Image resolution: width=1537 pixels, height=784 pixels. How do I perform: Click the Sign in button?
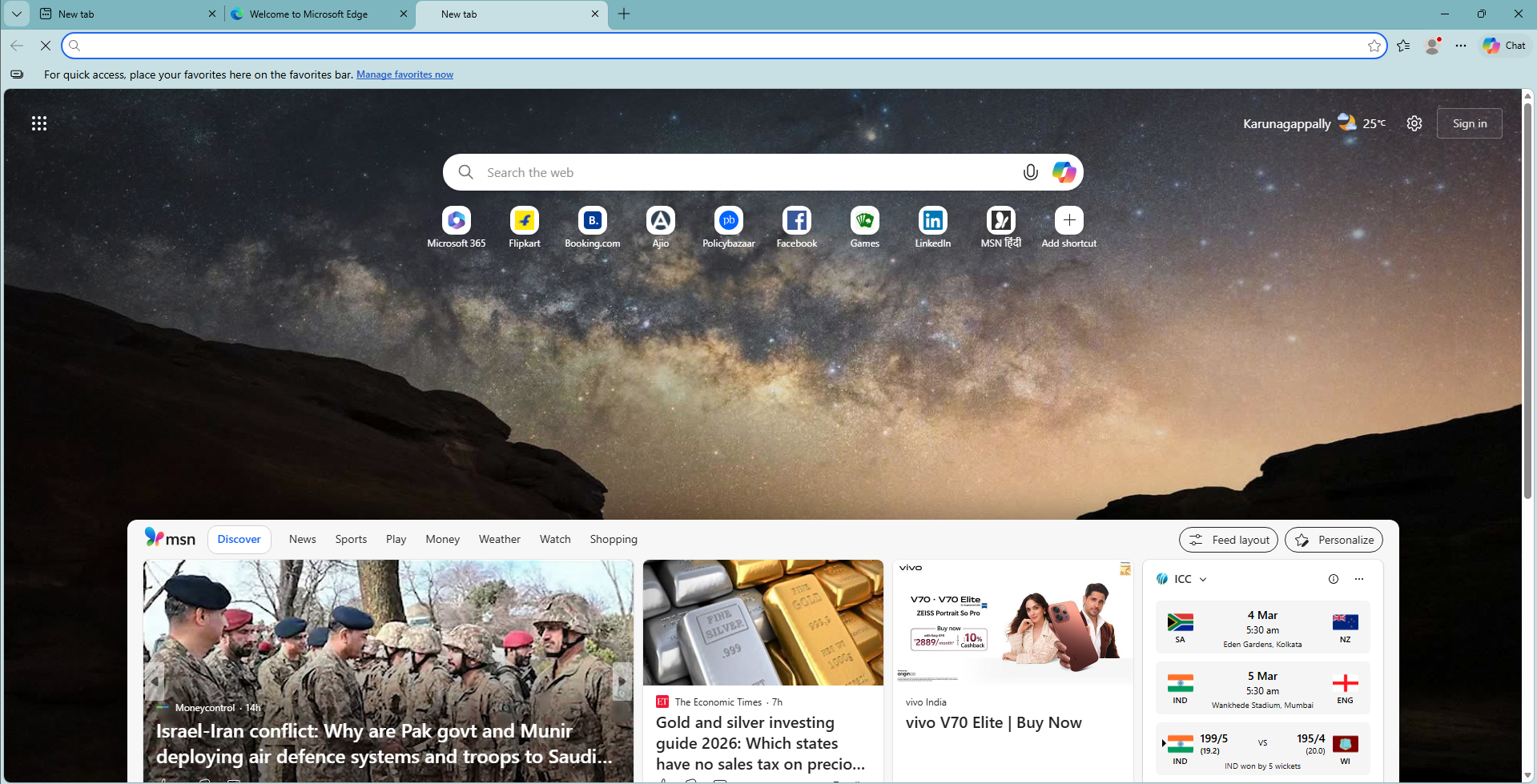pyautogui.click(x=1469, y=123)
